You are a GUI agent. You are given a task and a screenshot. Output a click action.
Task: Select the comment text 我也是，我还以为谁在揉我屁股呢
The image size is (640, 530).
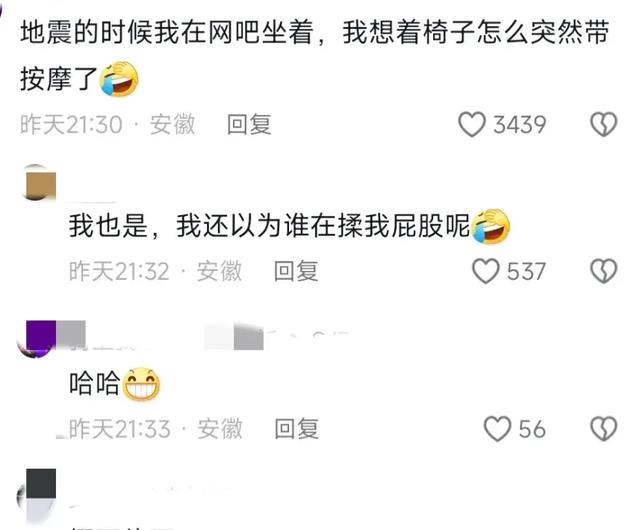269,226
